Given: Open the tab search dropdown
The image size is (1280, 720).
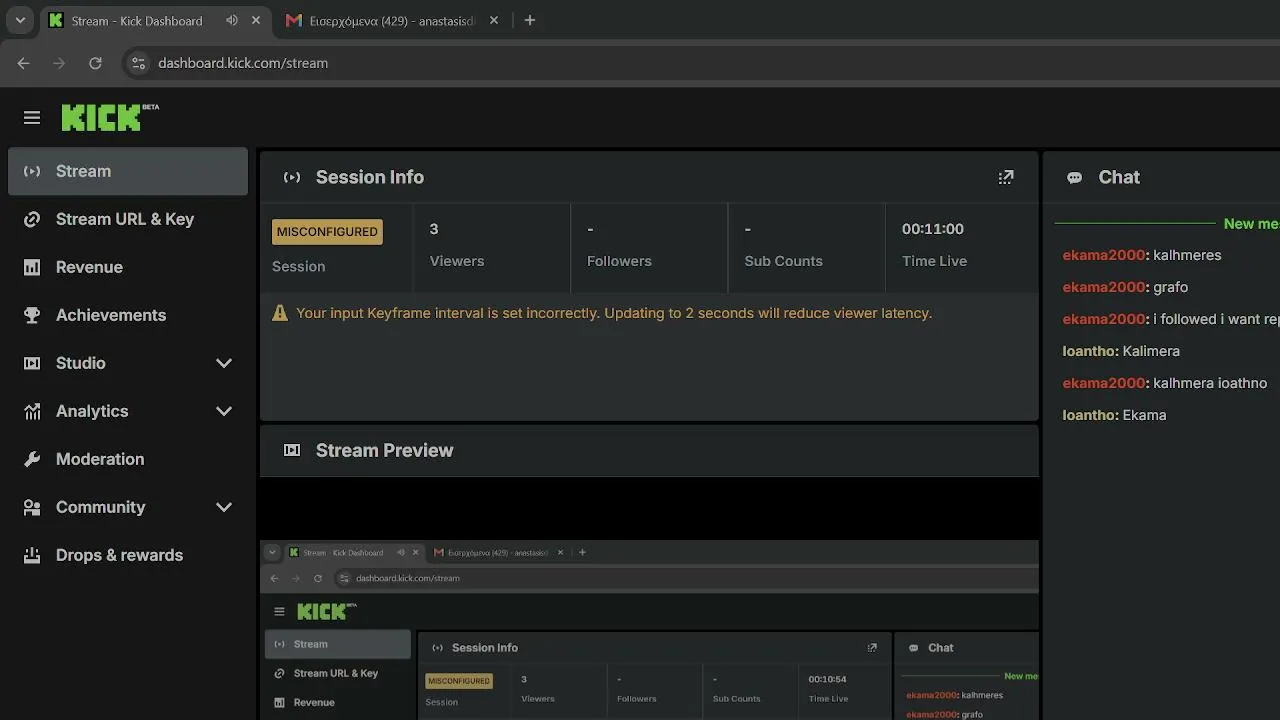Looking at the screenshot, I should (20, 20).
